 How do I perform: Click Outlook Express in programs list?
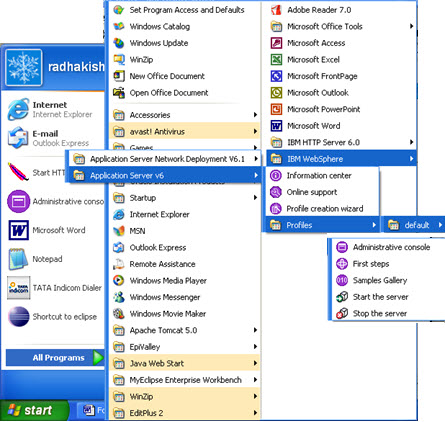185,248
